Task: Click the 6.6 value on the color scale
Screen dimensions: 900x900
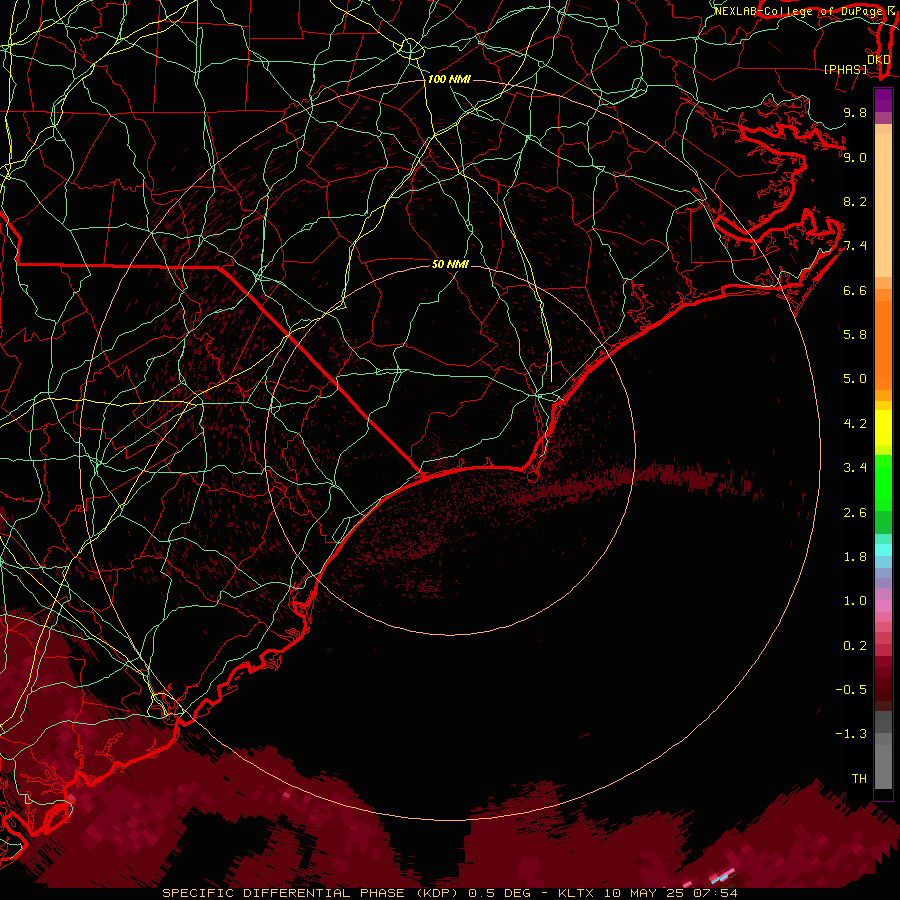Action: pyautogui.click(x=855, y=290)
